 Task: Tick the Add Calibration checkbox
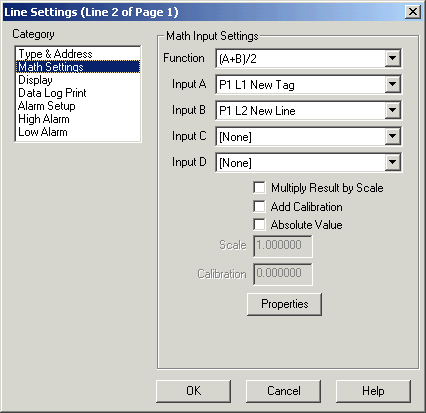(259, 206)
